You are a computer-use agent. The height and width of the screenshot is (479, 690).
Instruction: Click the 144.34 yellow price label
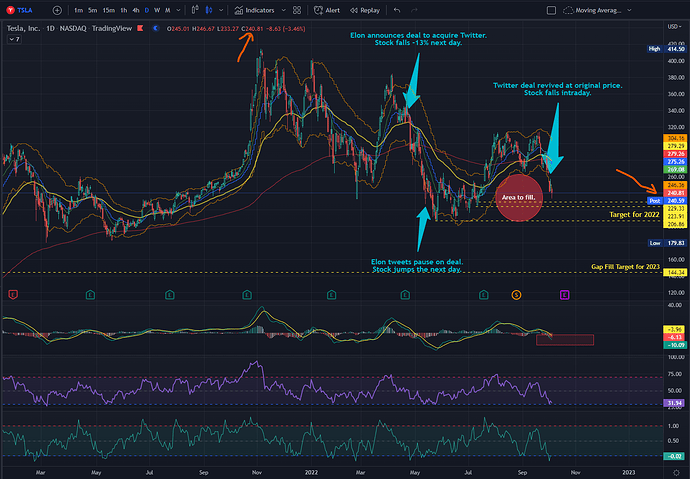[x=675, y=273]
